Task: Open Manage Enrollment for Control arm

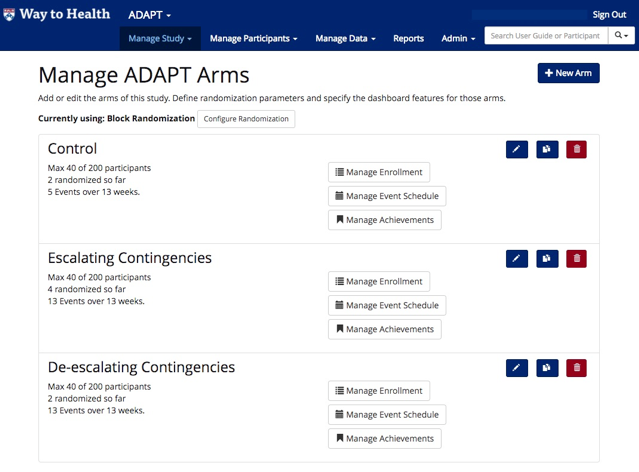Action: pyautogui.click(x=379, y=172)
